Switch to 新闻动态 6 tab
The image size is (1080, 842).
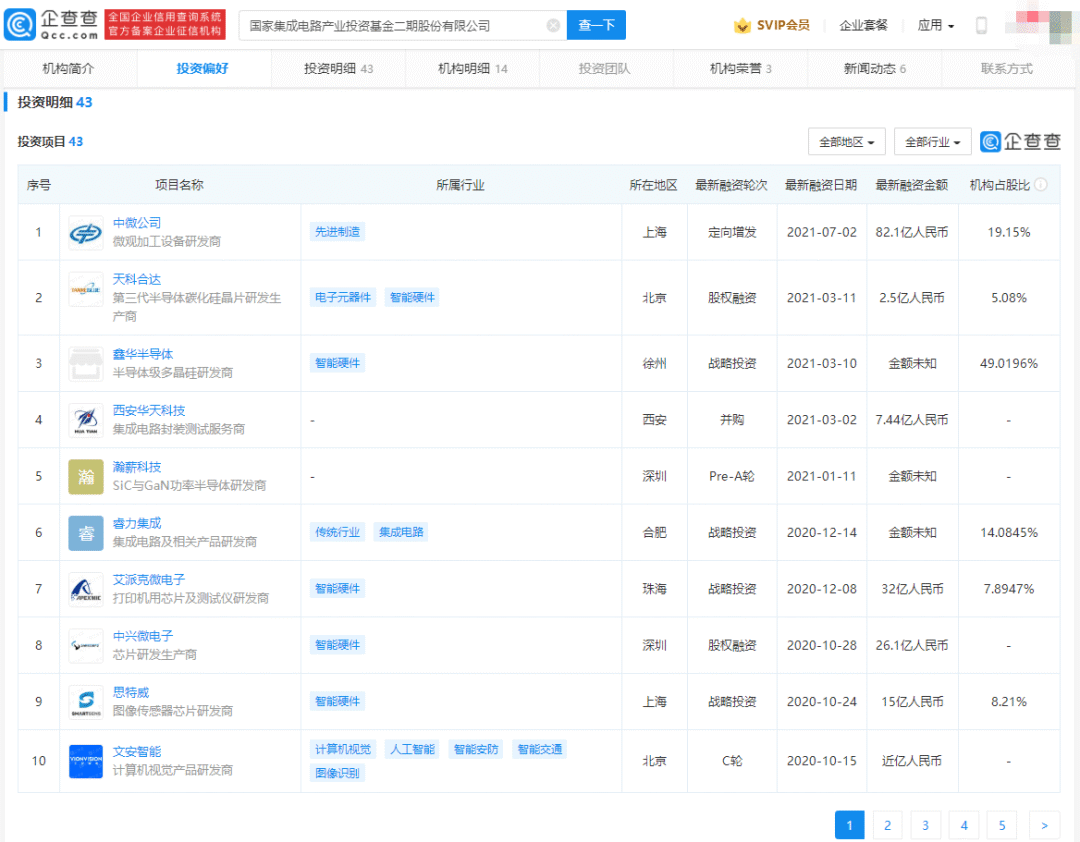[875, 68]
